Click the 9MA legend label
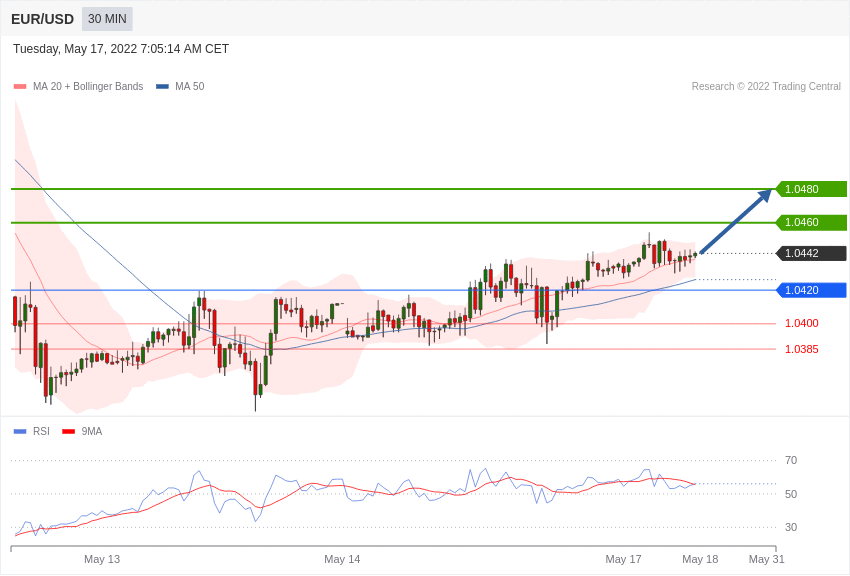 click(92, 431)
